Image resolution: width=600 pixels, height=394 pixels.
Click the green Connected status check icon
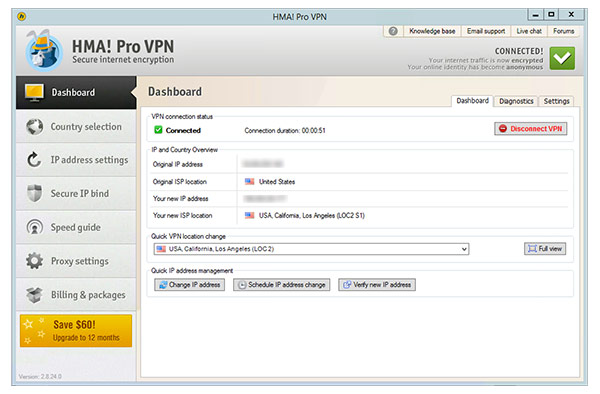pos(158,130)
